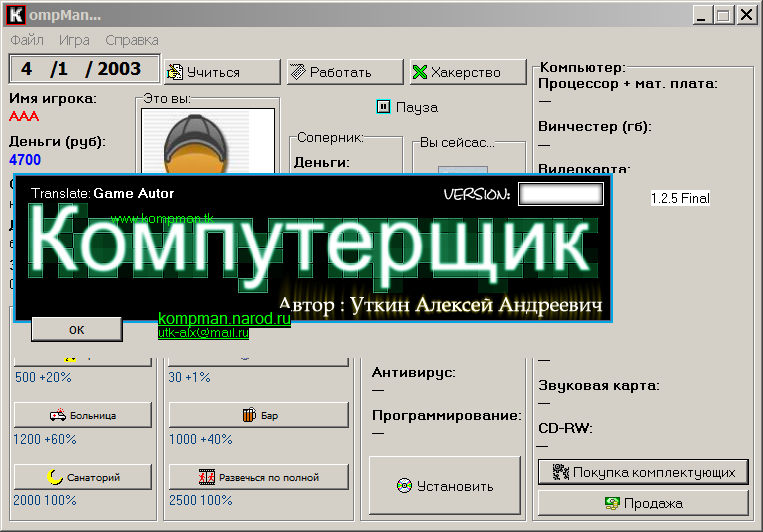Click the moon icon on Санаторий
The height and width of the screenshot is (532, 763).
55,477
